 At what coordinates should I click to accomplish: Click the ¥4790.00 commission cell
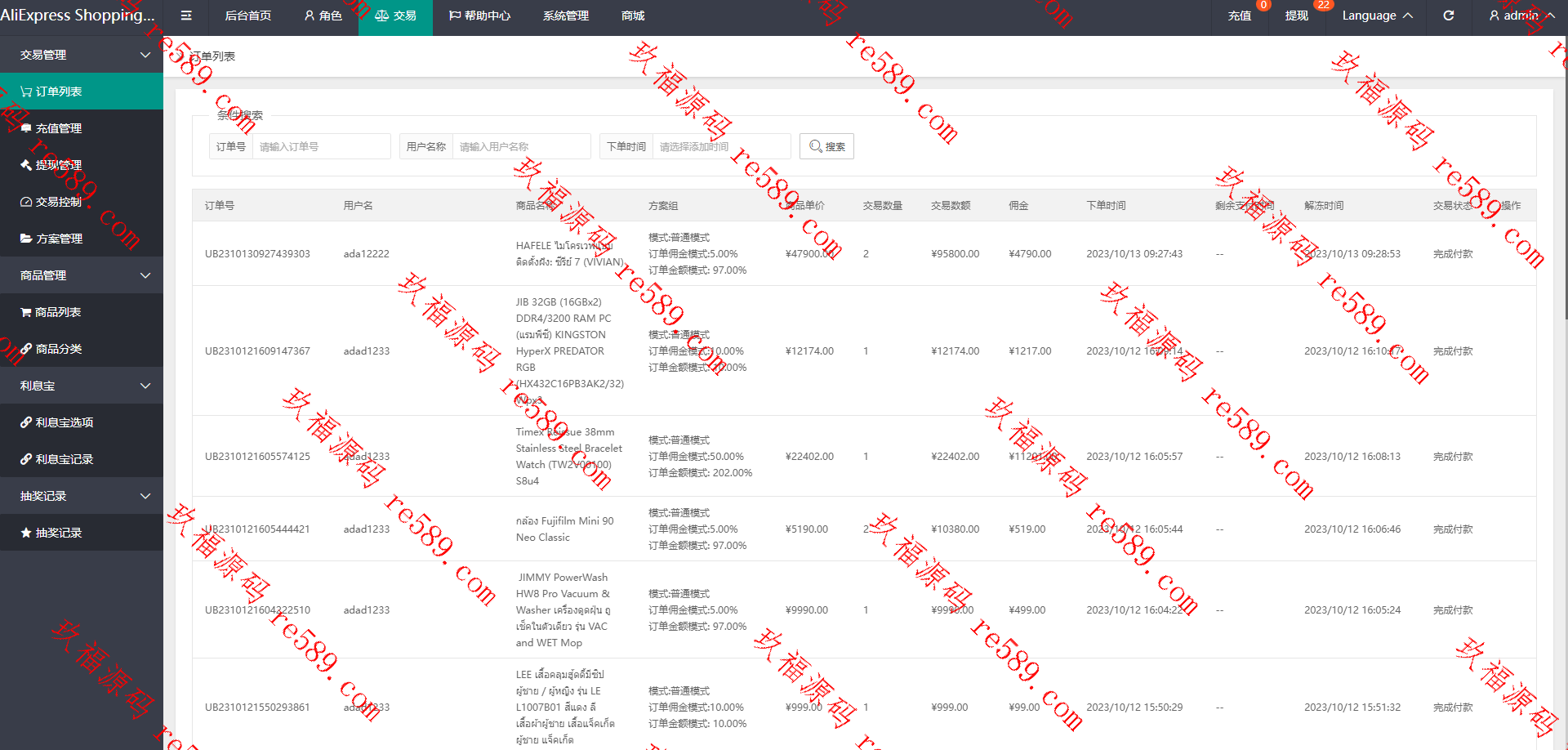(1030, 254)
